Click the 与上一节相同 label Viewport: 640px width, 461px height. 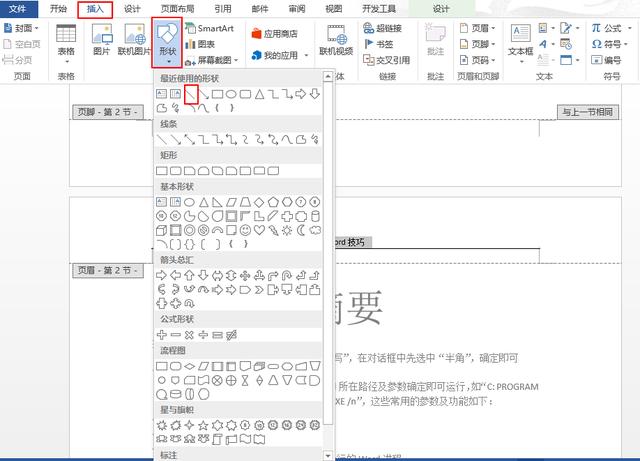588,112
